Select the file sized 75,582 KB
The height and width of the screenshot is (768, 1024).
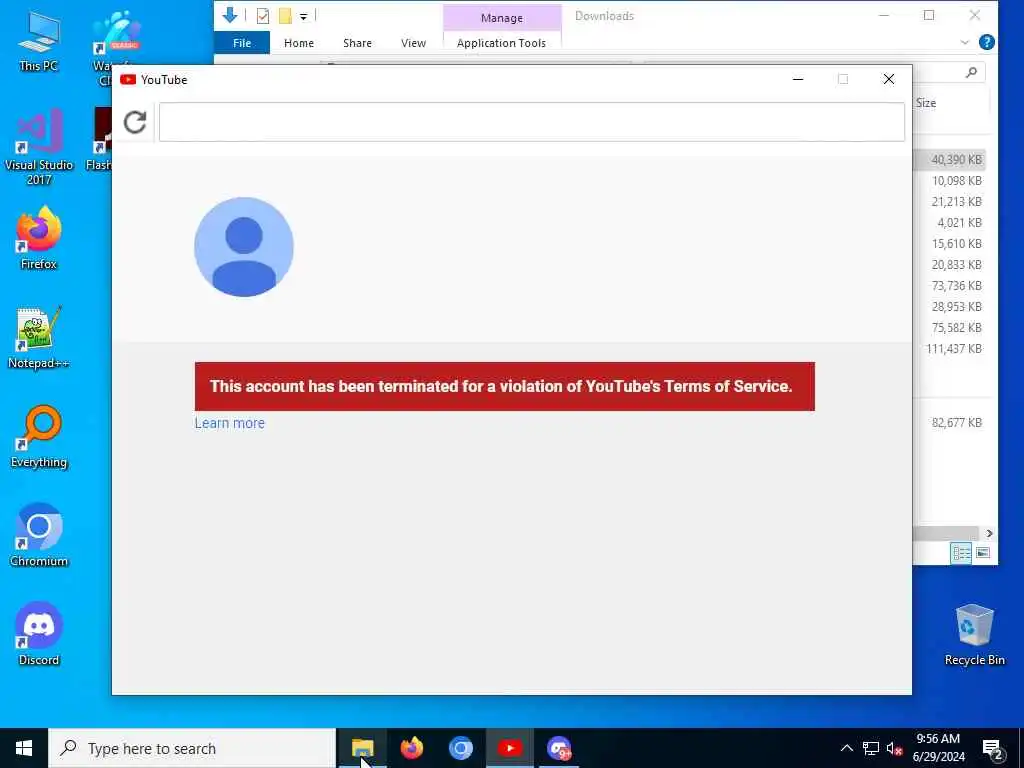956,328
